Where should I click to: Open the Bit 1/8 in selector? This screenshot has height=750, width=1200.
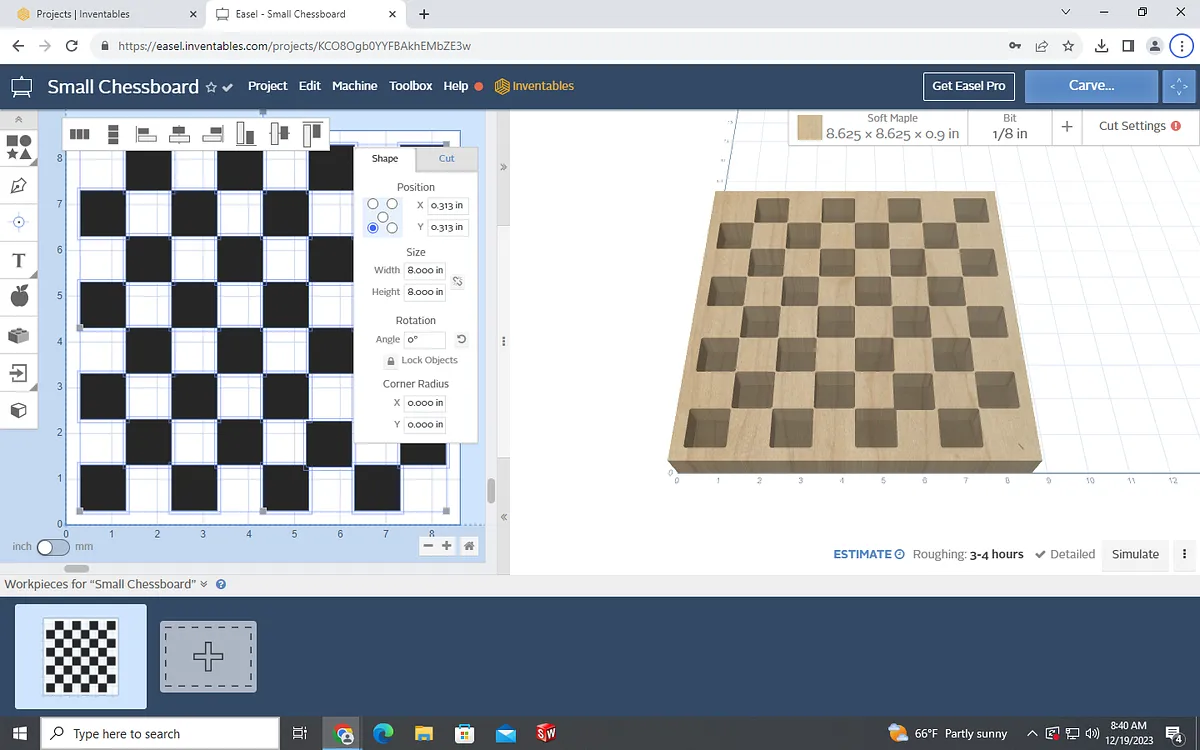point(1009,127)
